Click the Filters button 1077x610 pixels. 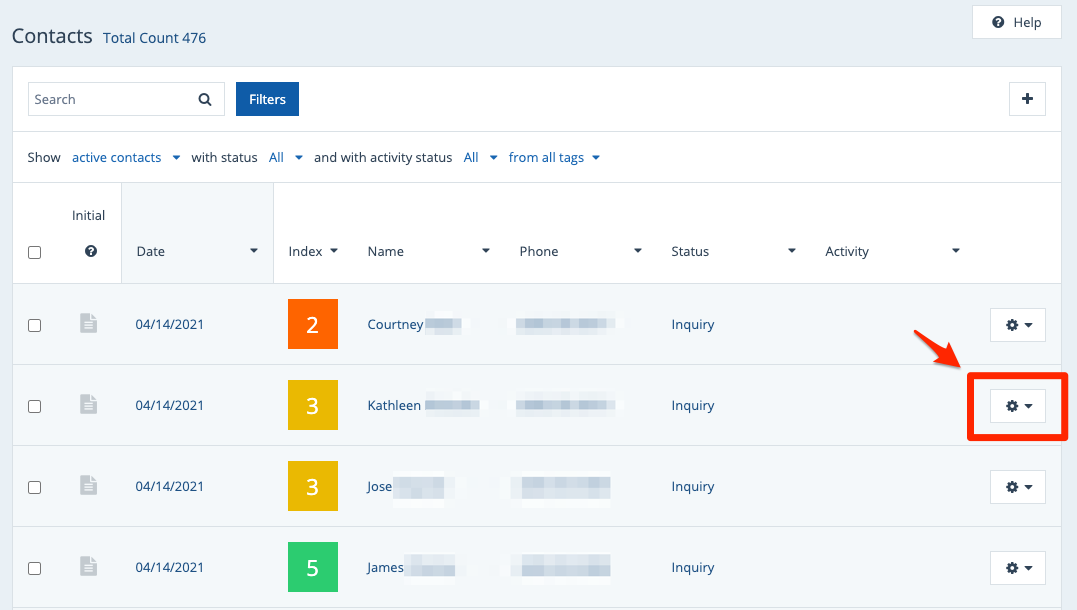point(267,99)
